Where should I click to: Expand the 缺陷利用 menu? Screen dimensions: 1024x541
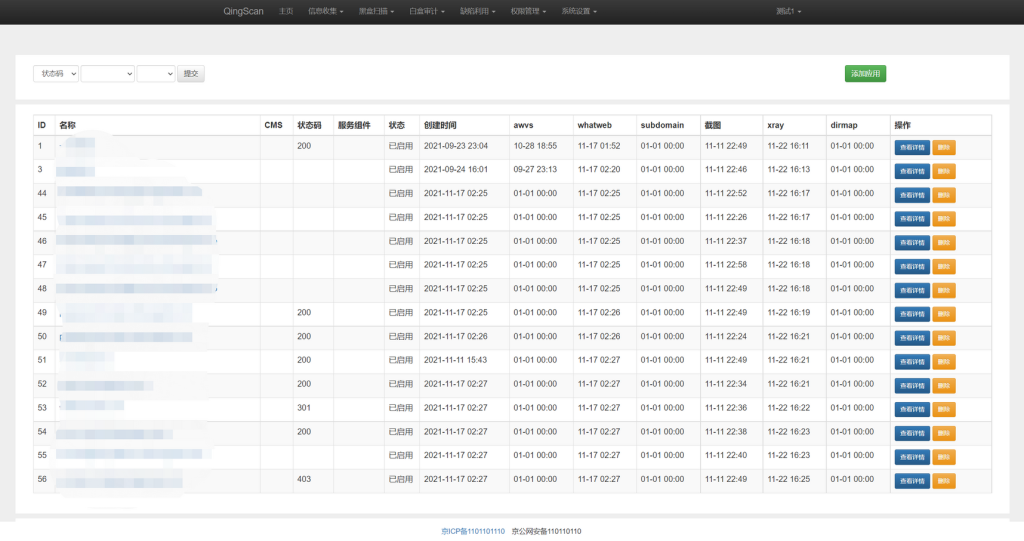[x=478, y=11]
